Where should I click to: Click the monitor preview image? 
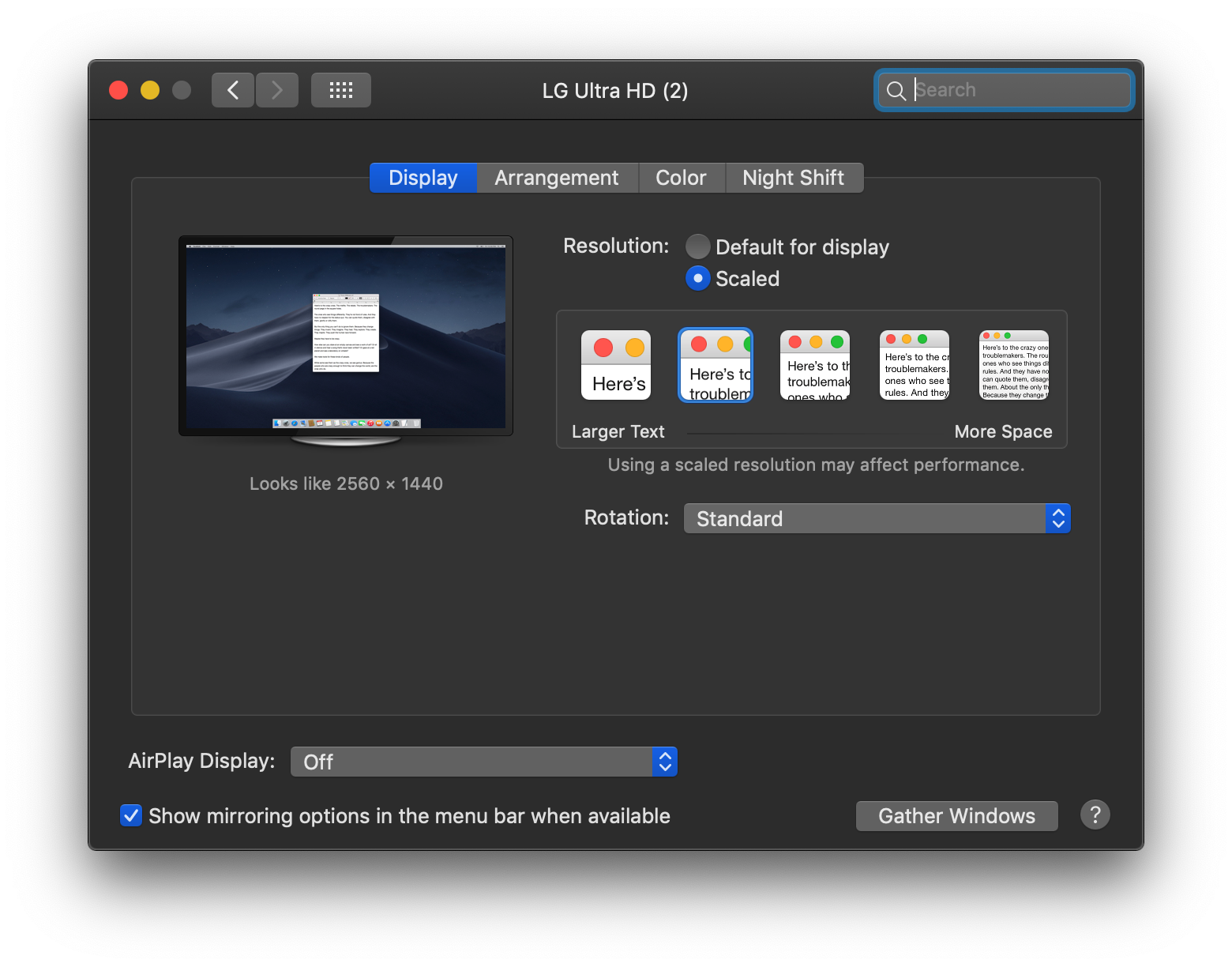346,341
